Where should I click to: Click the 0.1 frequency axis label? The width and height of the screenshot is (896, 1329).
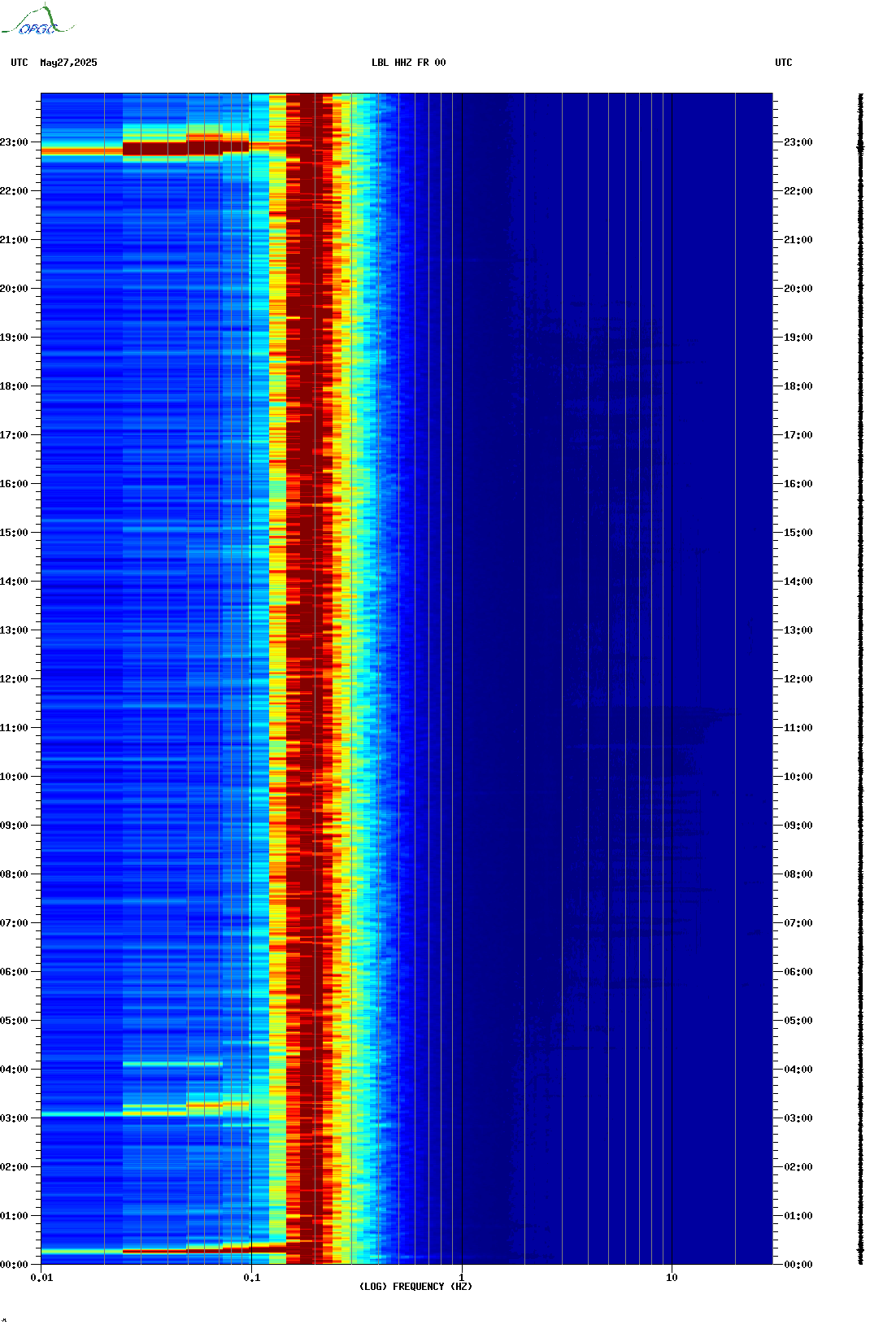[x=251, y=1278]
